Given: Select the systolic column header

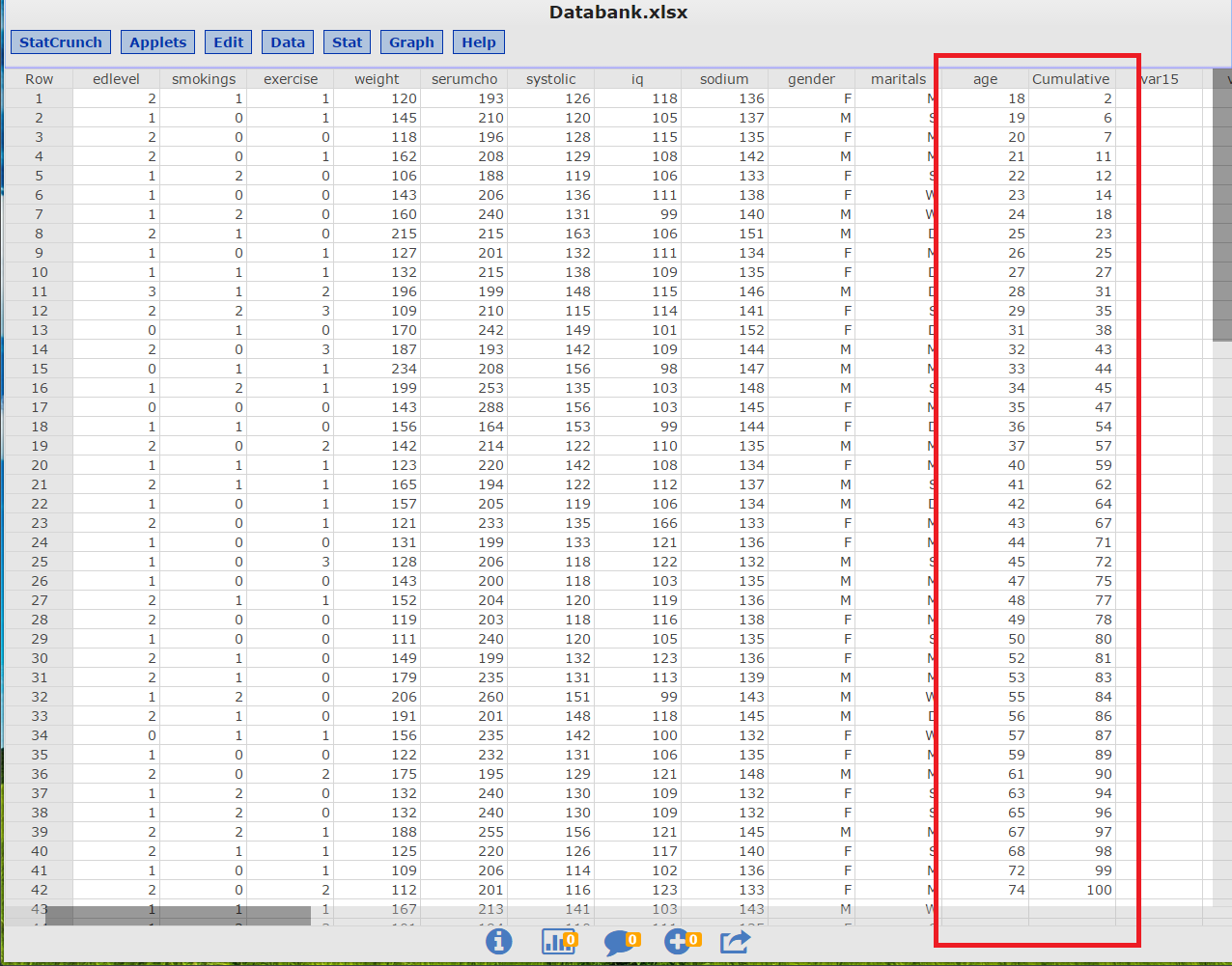Looking at the screenshot, I should pos(551,79).
